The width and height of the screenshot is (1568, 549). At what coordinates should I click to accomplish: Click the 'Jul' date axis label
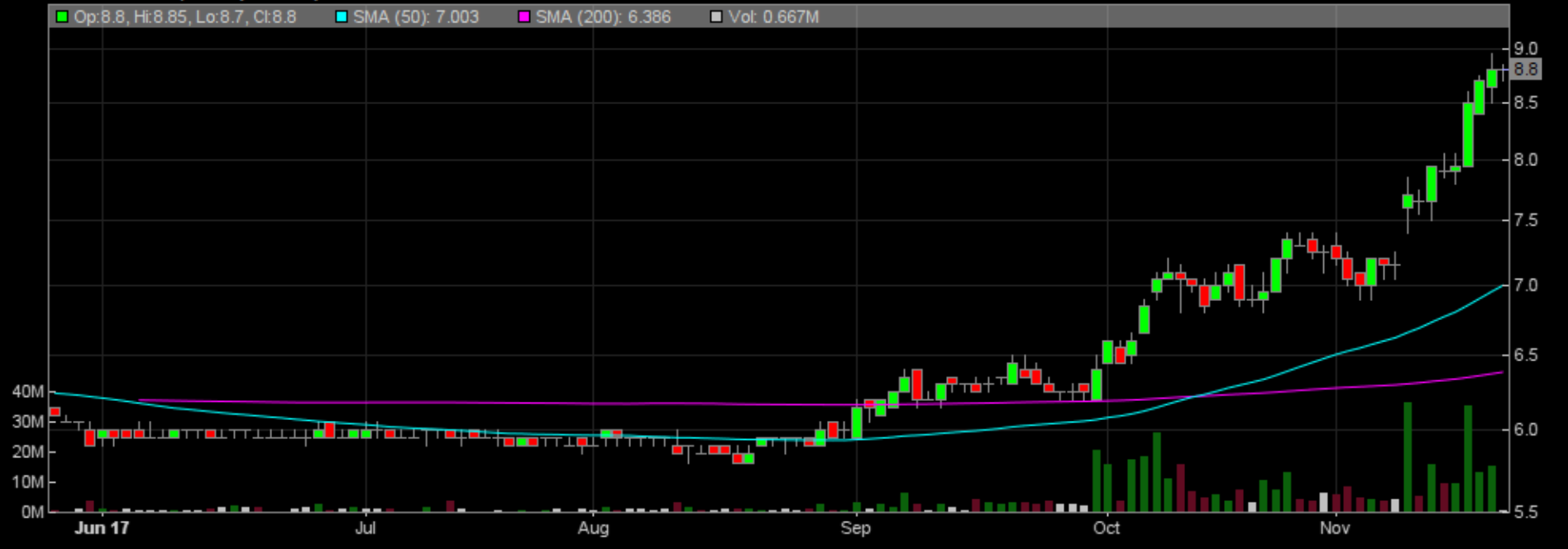tap(366, 528)
